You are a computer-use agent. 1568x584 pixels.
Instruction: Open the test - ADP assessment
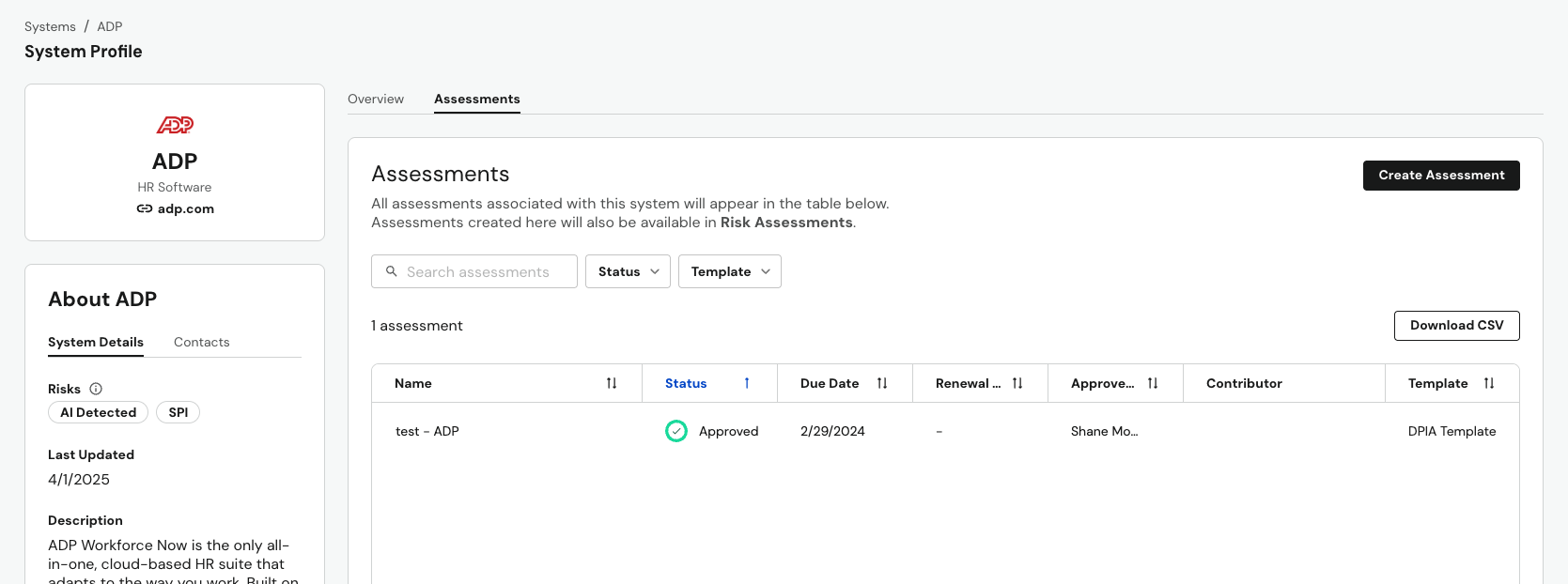coord(427,431)
